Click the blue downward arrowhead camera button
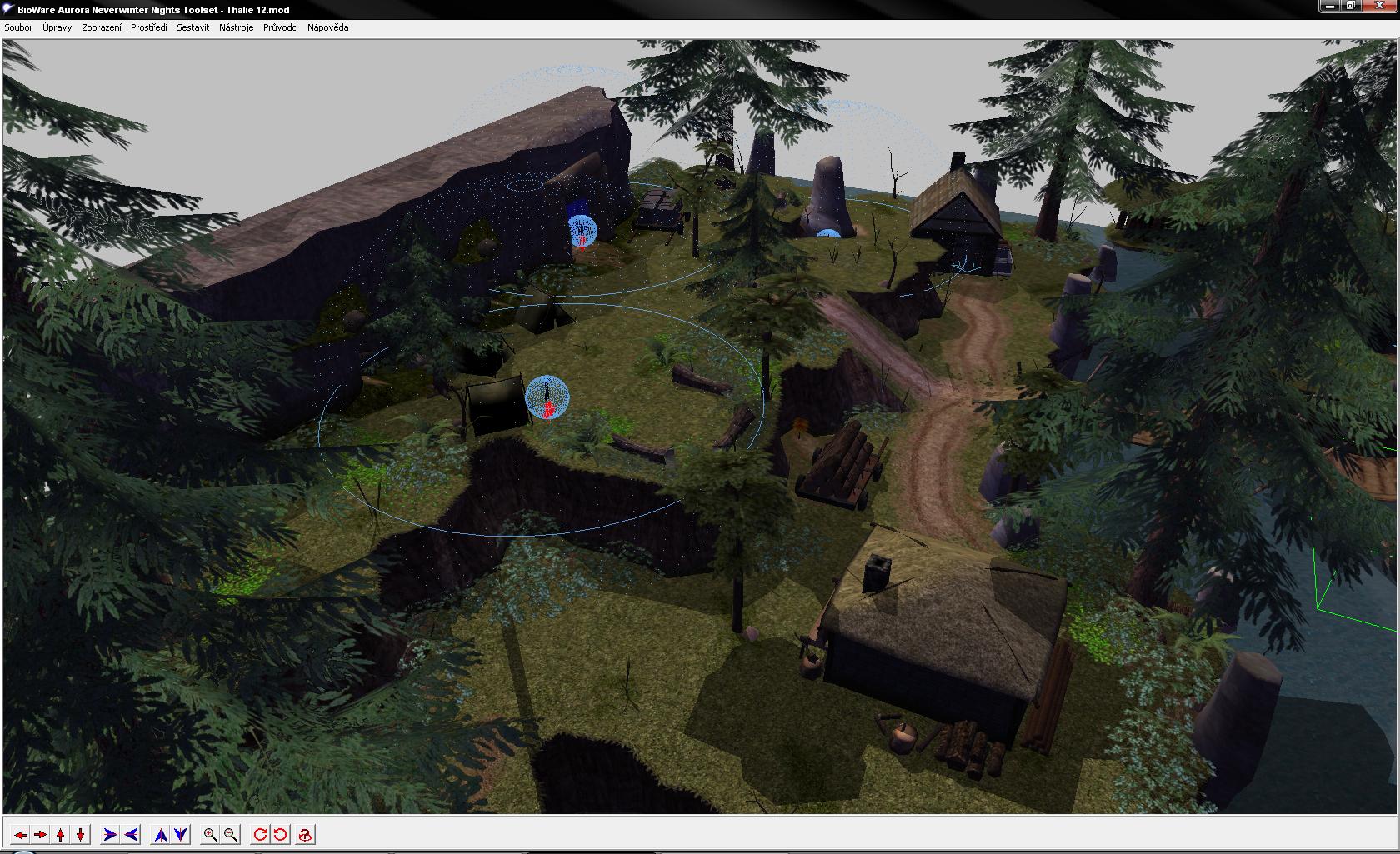This screenshot has height=854, width=1400. (181, 834)
